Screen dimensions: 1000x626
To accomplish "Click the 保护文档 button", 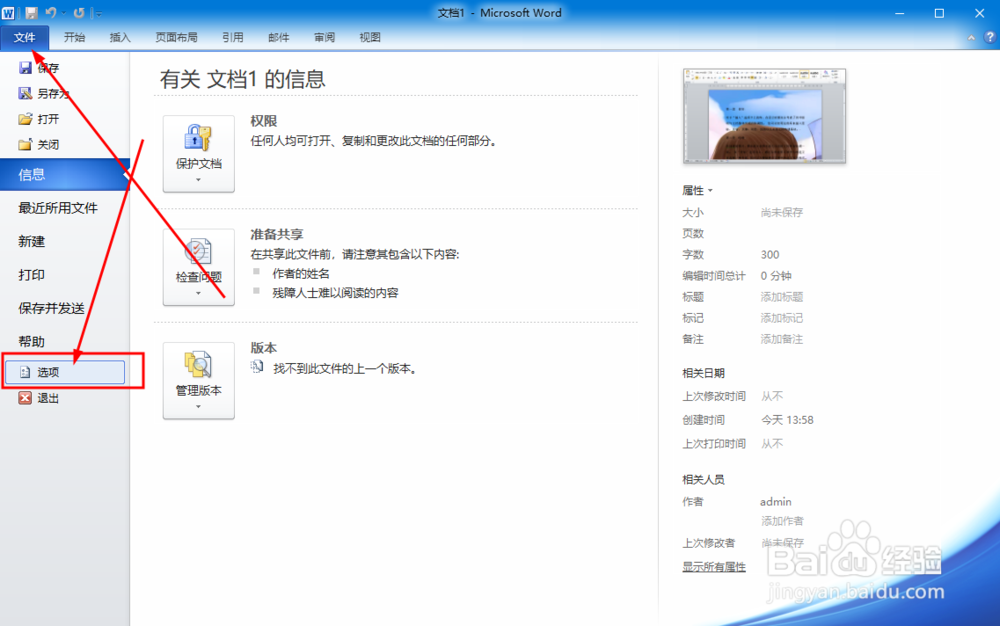I will pos(198,154).
